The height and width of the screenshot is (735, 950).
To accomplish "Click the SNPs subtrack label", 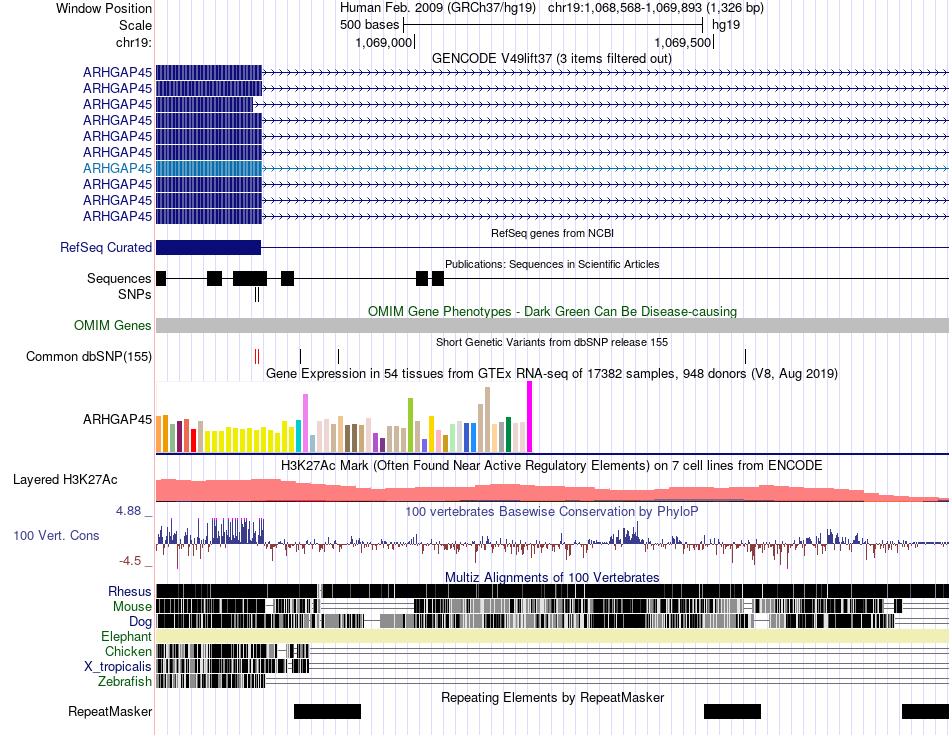I will pyautogui.click(x=135, y=294).
